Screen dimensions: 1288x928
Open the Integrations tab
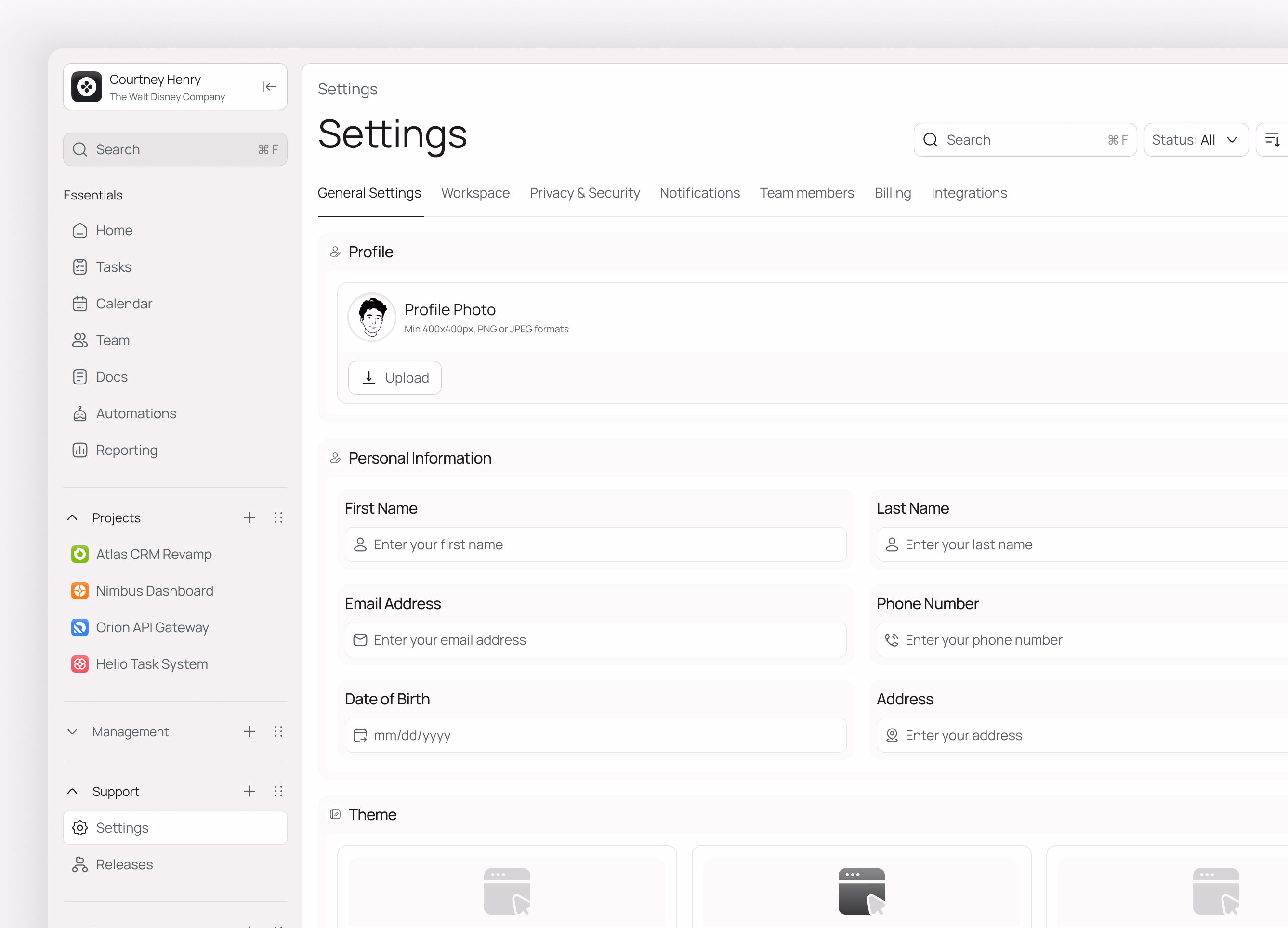[x=970, y=193]
